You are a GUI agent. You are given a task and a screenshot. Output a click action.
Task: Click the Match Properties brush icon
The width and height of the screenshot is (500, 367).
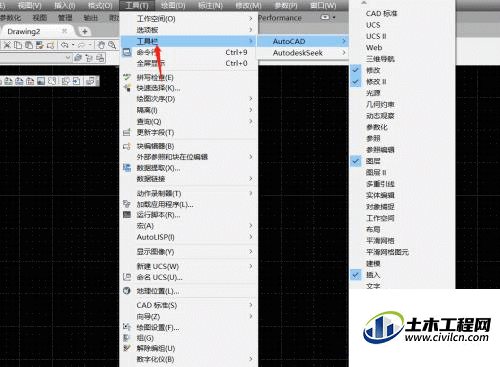(x=40, y=45)
